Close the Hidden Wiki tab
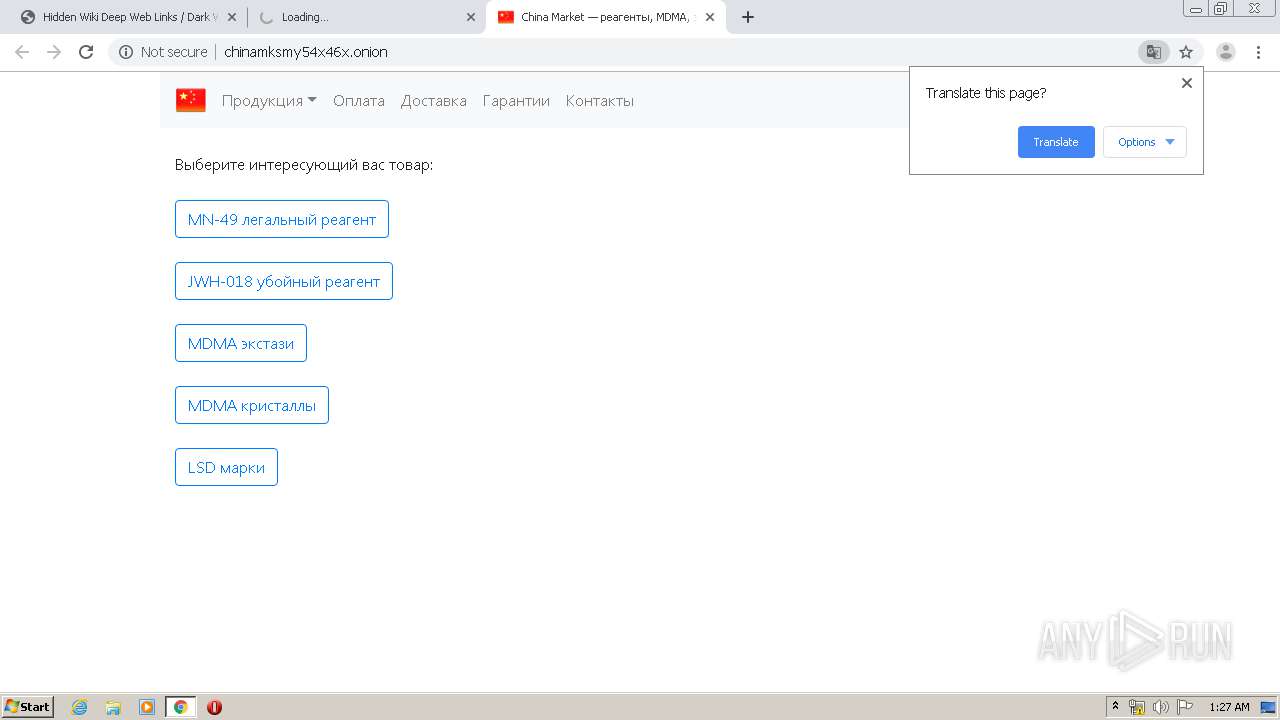 pyautogui.click(x=232, y=17)
